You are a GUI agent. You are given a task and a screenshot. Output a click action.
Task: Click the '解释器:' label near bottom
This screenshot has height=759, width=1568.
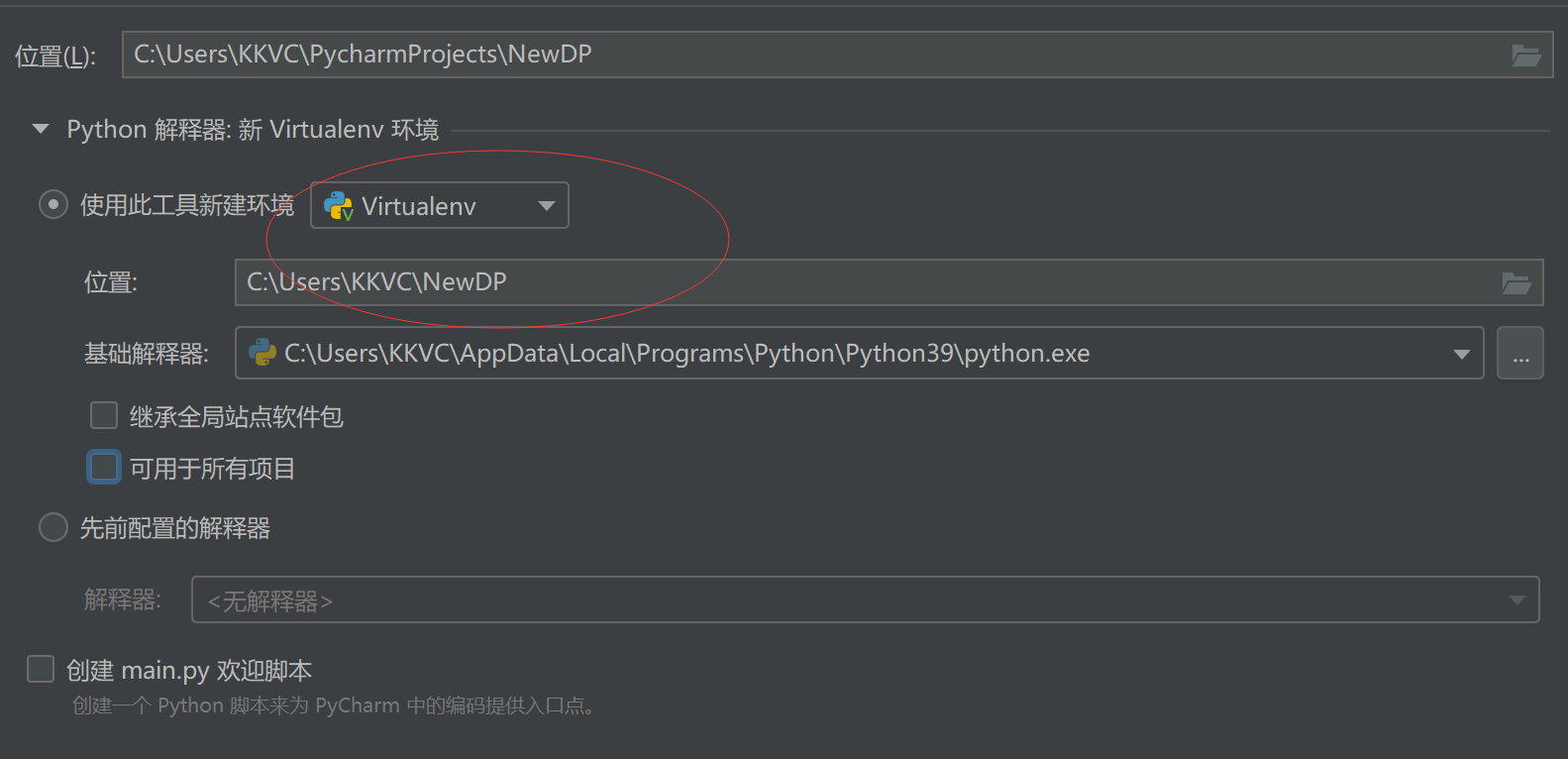point(123,599)
